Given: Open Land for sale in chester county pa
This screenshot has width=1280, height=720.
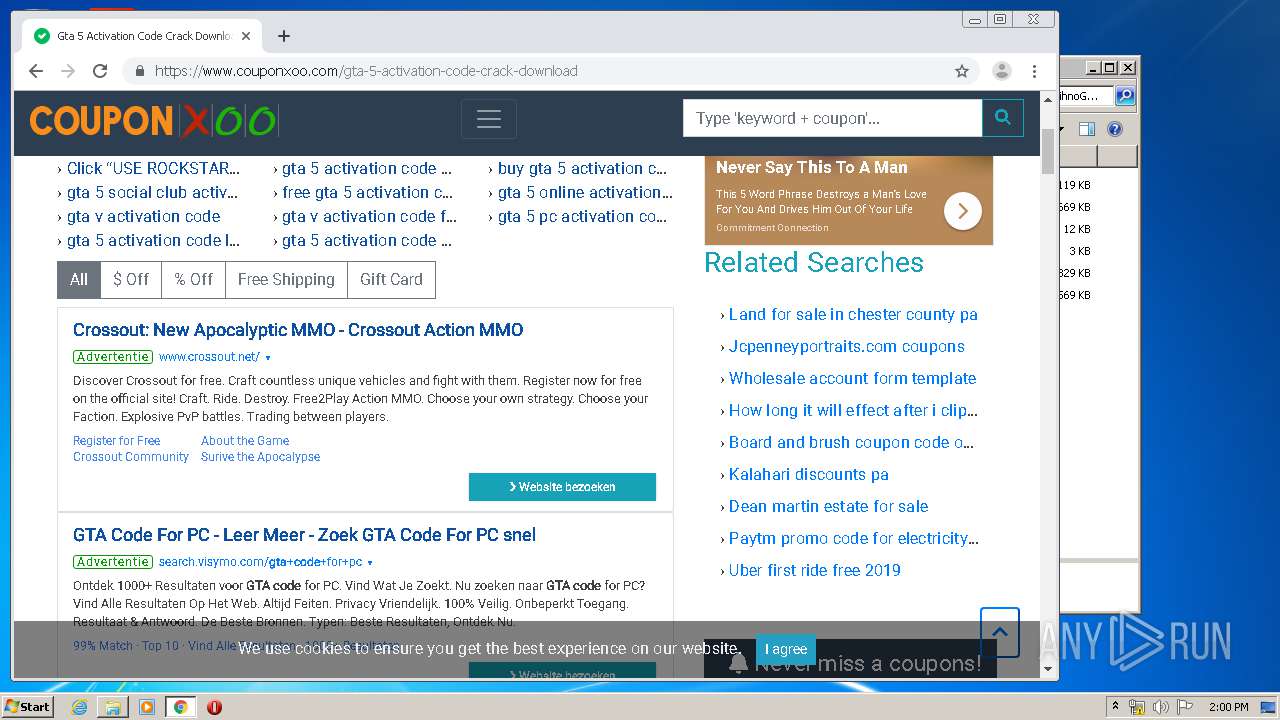Looking at the screenshot, I should [x=853, y=314].
